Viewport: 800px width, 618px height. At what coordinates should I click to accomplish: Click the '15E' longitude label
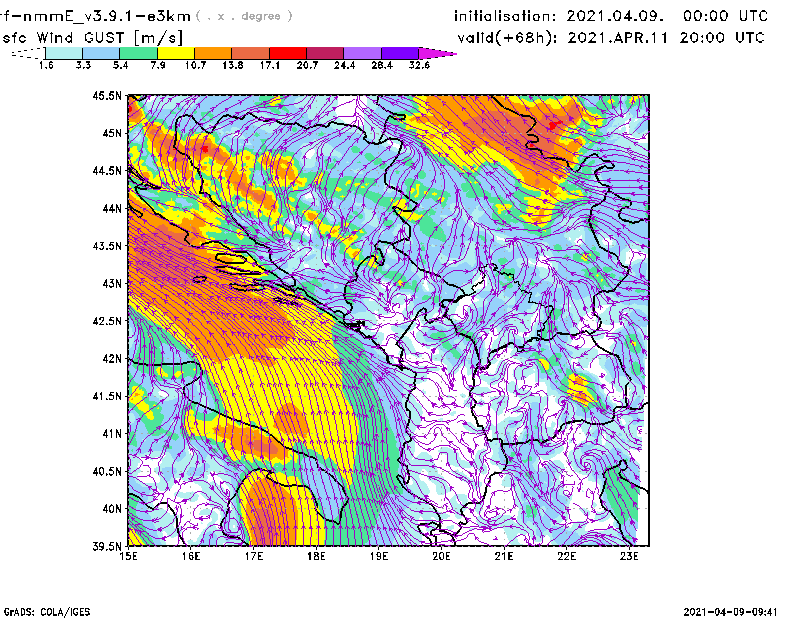128,556
